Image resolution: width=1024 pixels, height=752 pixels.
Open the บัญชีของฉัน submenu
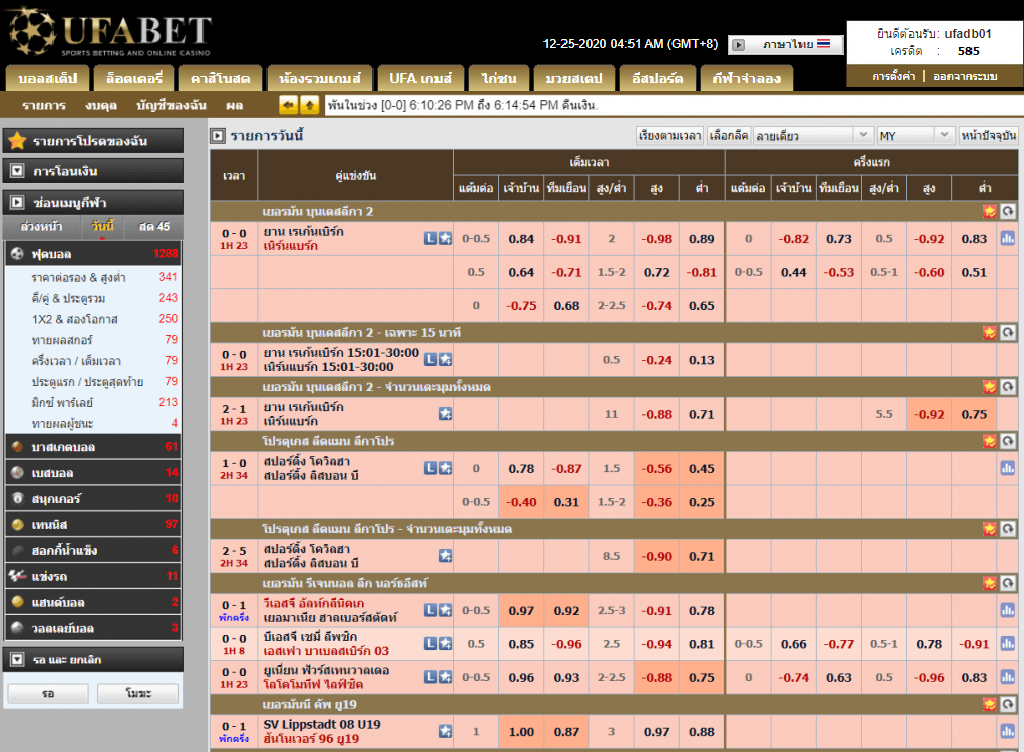[171, 105]
